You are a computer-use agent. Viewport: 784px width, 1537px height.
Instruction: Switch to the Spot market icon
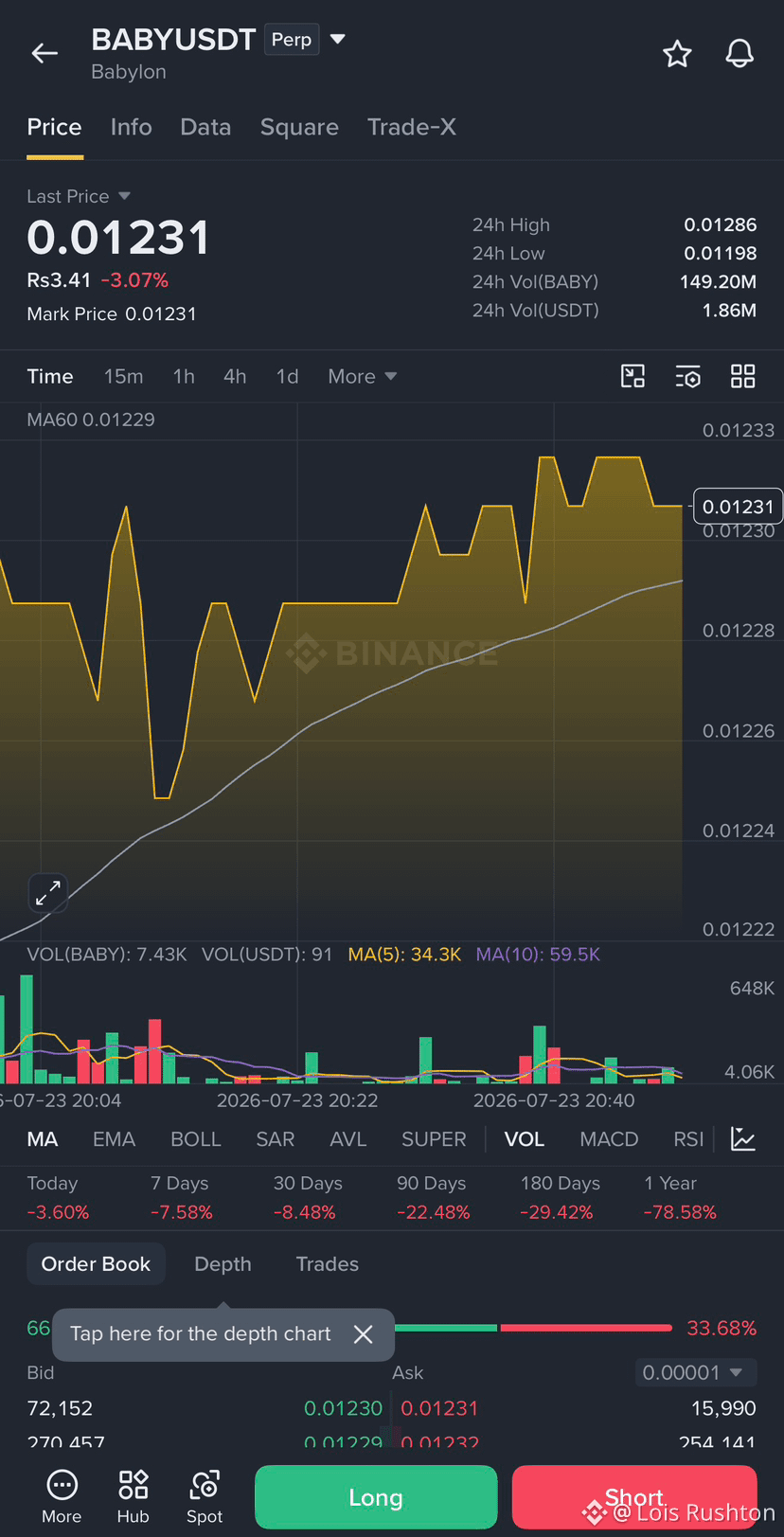(x=205, y=1497)
